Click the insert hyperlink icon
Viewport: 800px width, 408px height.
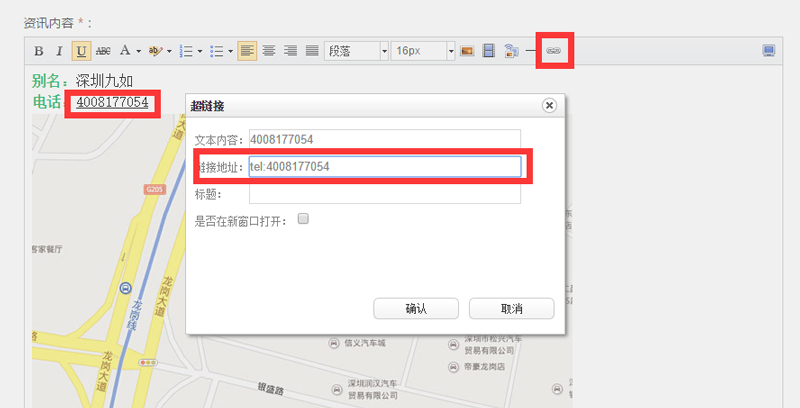click(553, 51)
